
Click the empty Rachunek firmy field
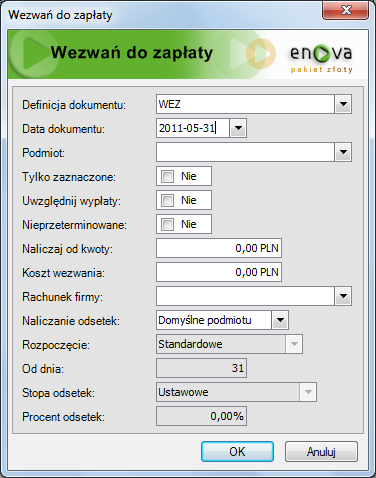click(x=245, y=296)
